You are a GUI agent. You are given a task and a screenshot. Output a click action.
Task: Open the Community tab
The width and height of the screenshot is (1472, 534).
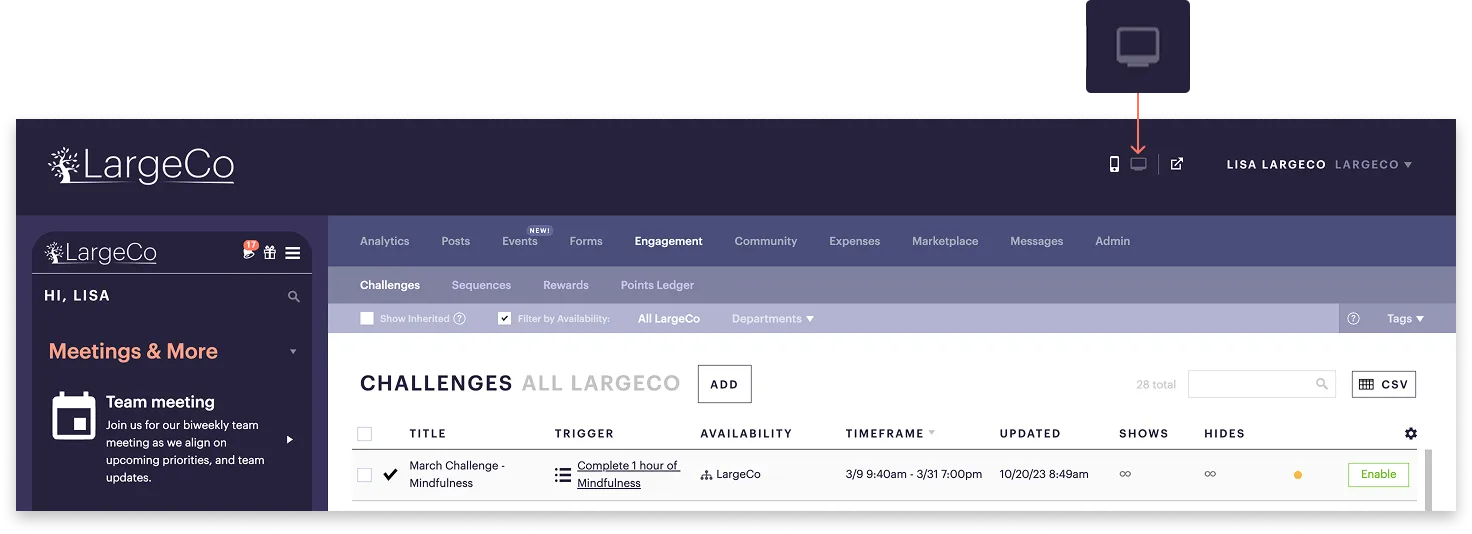766,241
